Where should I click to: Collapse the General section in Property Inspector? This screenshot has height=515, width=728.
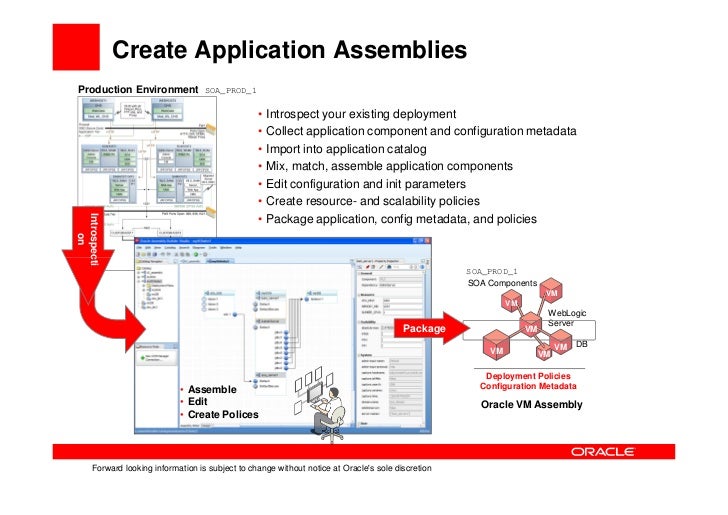(359, 274)
